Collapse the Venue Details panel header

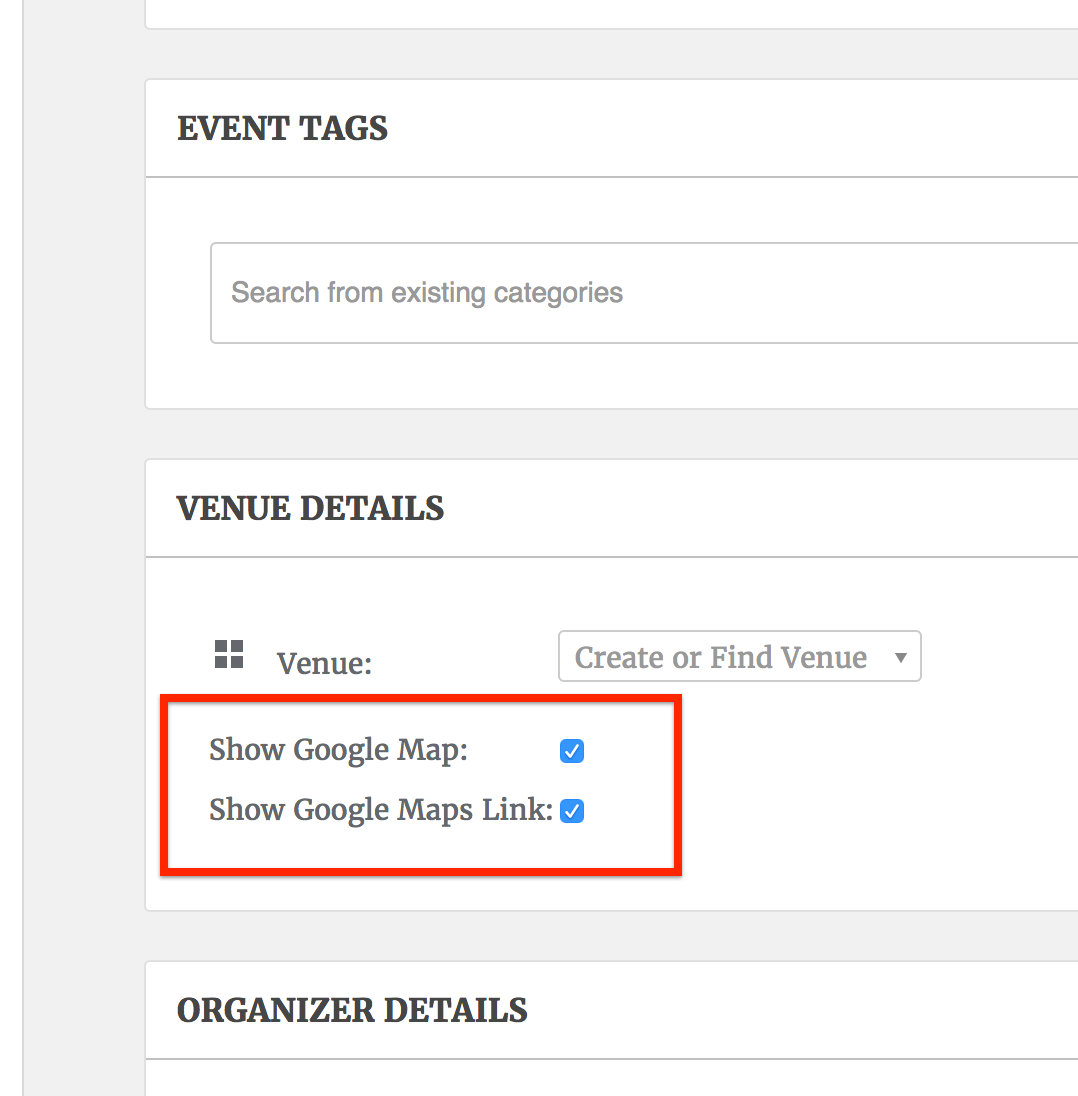pos(310,508)
